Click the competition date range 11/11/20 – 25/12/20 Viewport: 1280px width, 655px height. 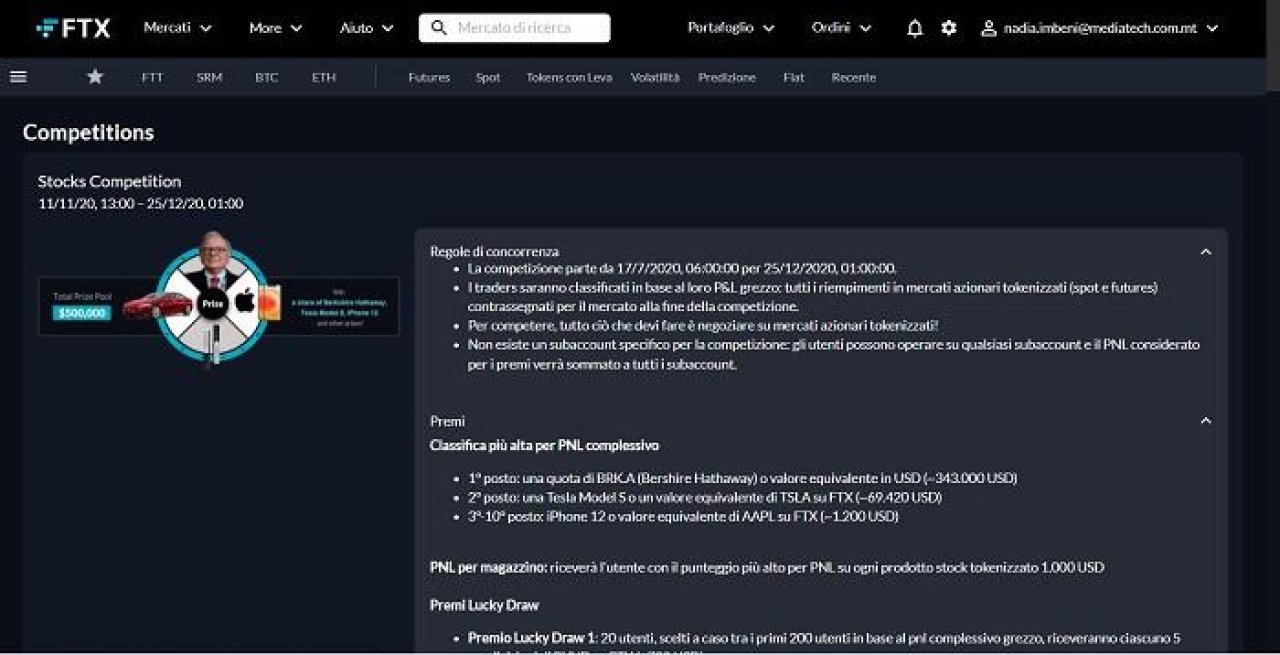140,204
